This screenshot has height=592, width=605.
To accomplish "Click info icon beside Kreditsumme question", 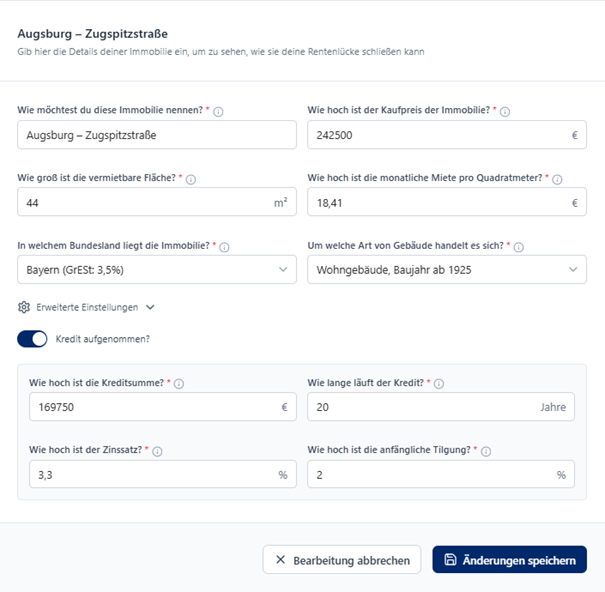I will (180, 384).
